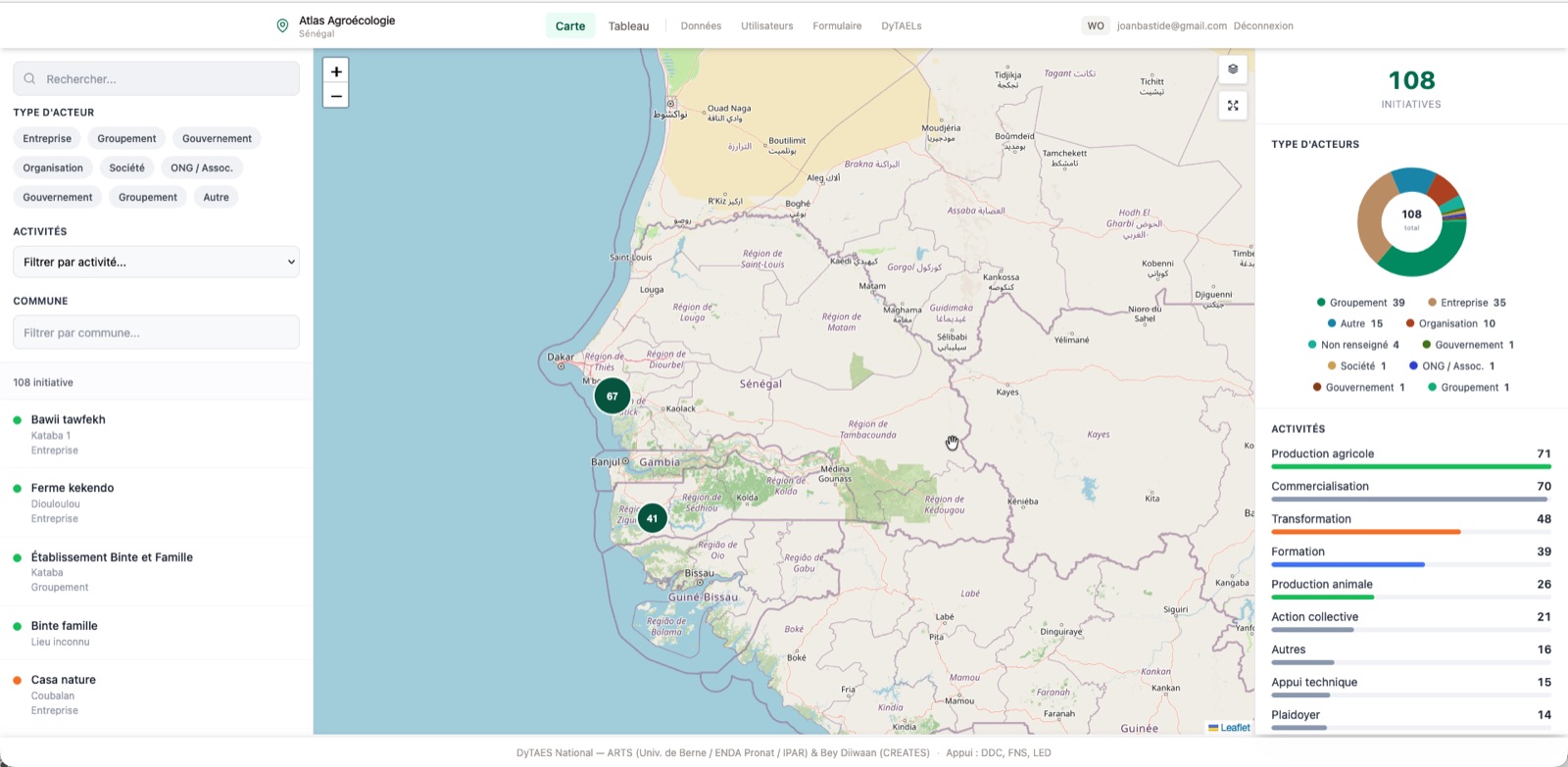Toggle the Société actor filter
Screen dimensions: 1568x767
click(x=127, y=168)
